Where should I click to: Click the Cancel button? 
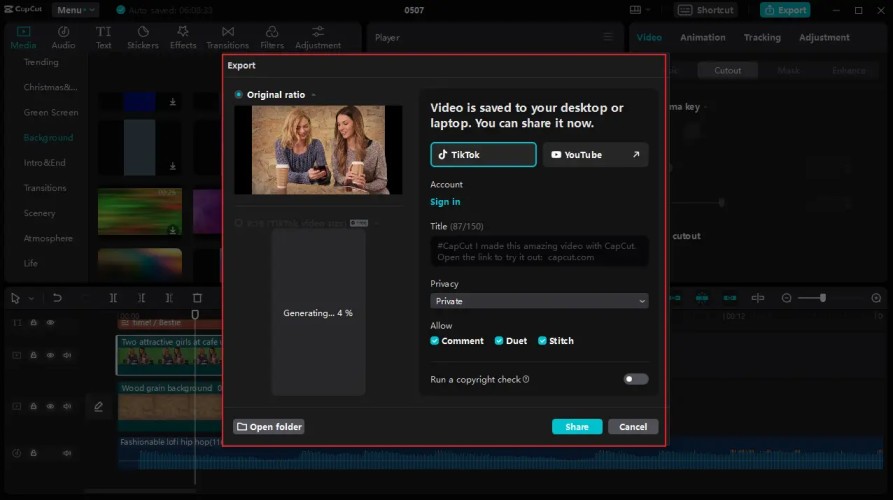tap(633, 427)
